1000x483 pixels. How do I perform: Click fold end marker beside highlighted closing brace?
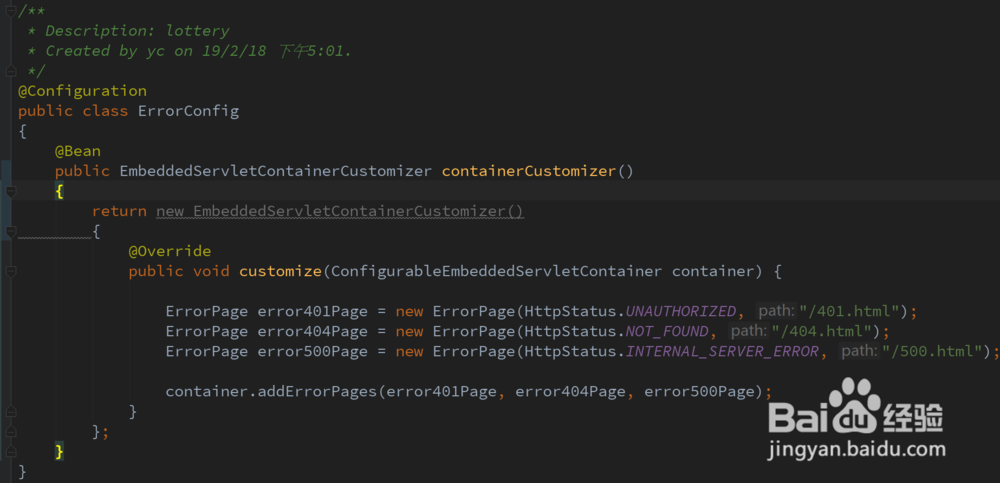pyautogui.click(x=9, y=451)
